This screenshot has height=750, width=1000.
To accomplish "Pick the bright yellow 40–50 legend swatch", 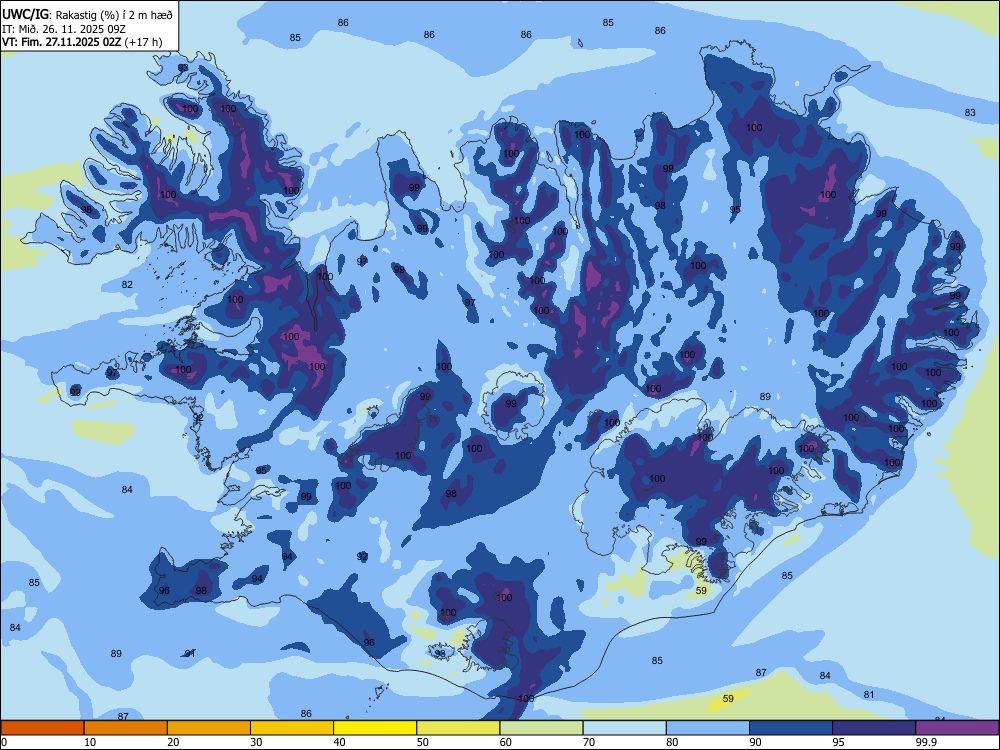I will 375,728.
